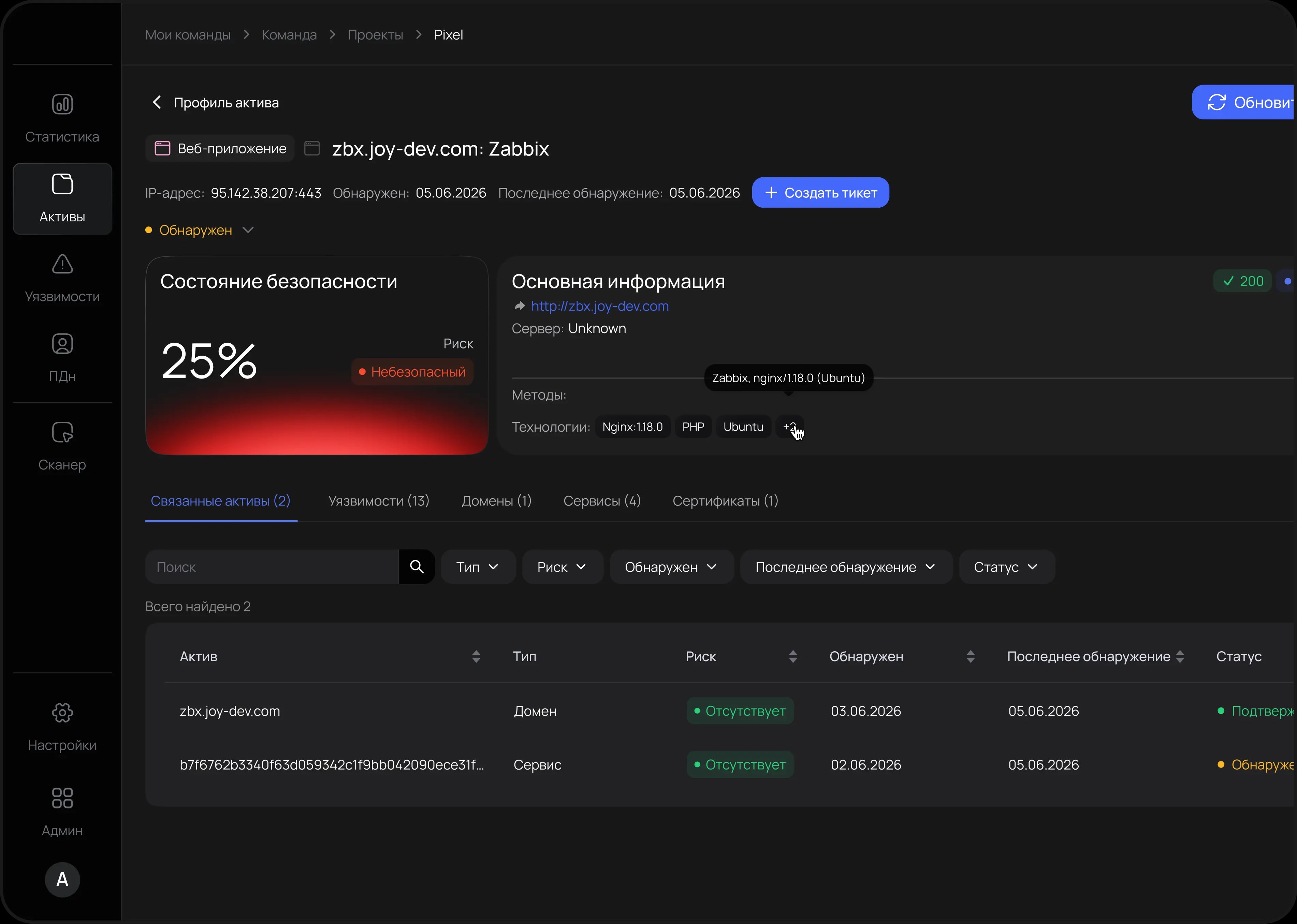
Task: Click the Отсутствует risk badge in Сервис row
Action: (x=740, y=764)
